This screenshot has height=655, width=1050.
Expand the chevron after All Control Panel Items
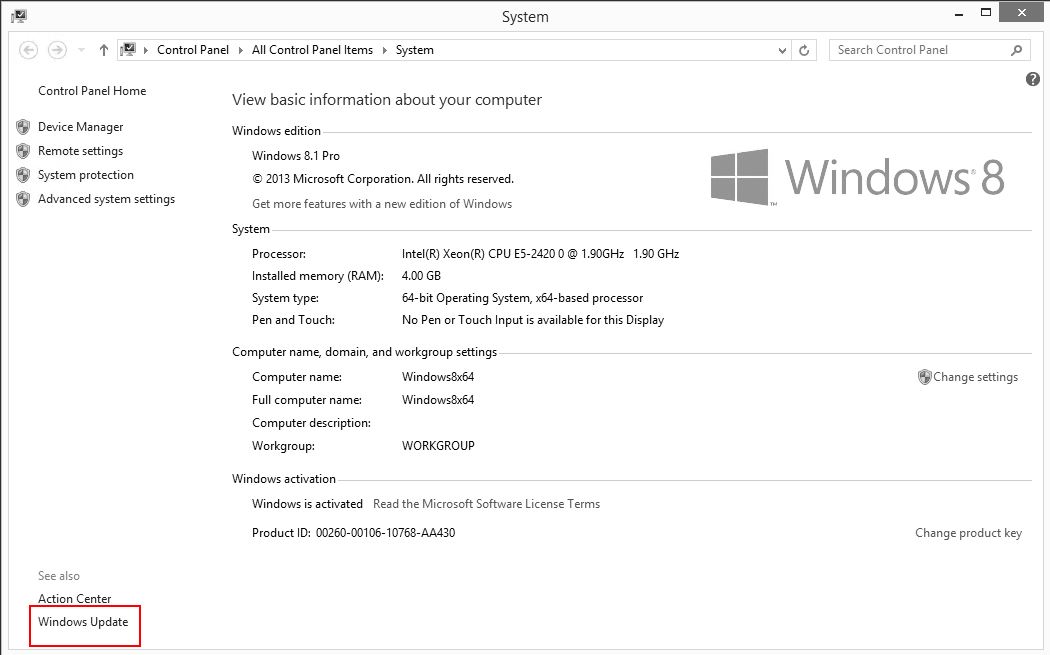point(385,50)
